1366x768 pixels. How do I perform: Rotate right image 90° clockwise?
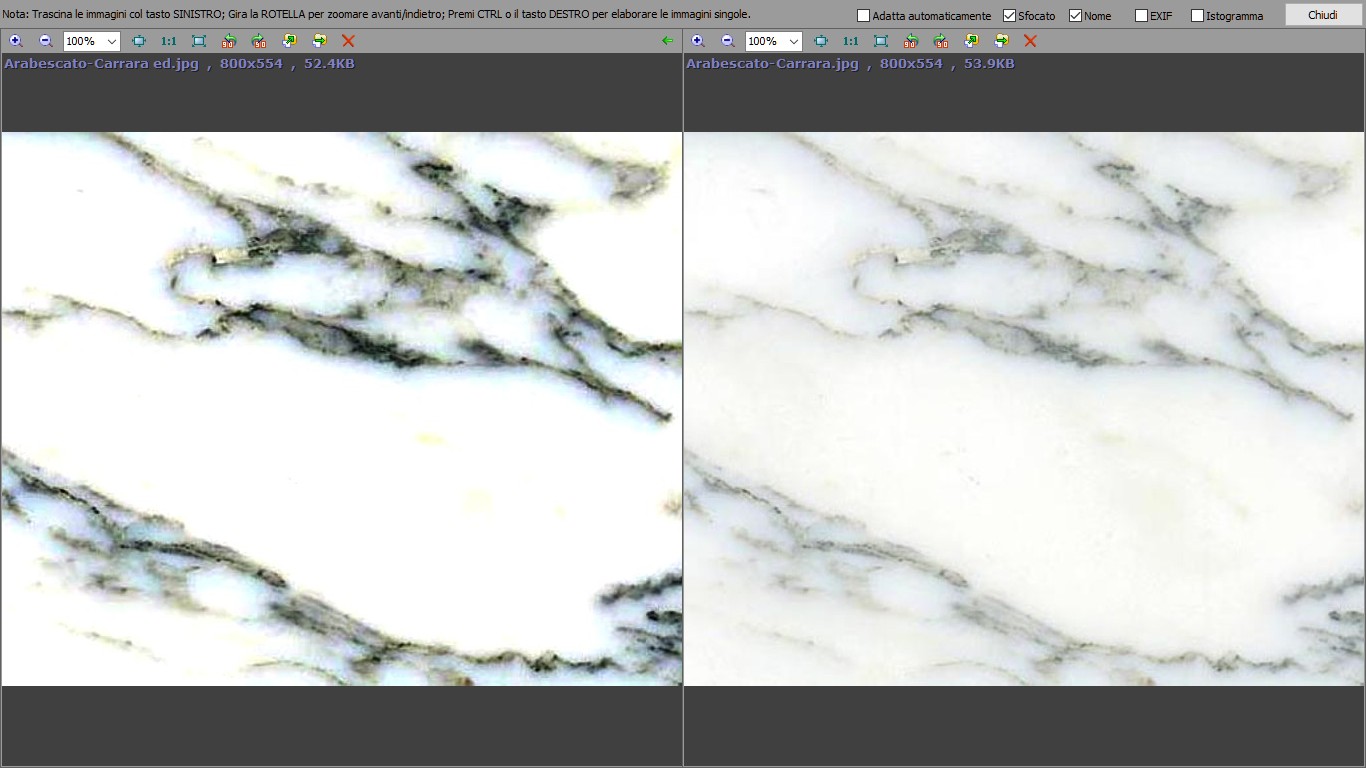pyautogui.click(x=941, y=41)
